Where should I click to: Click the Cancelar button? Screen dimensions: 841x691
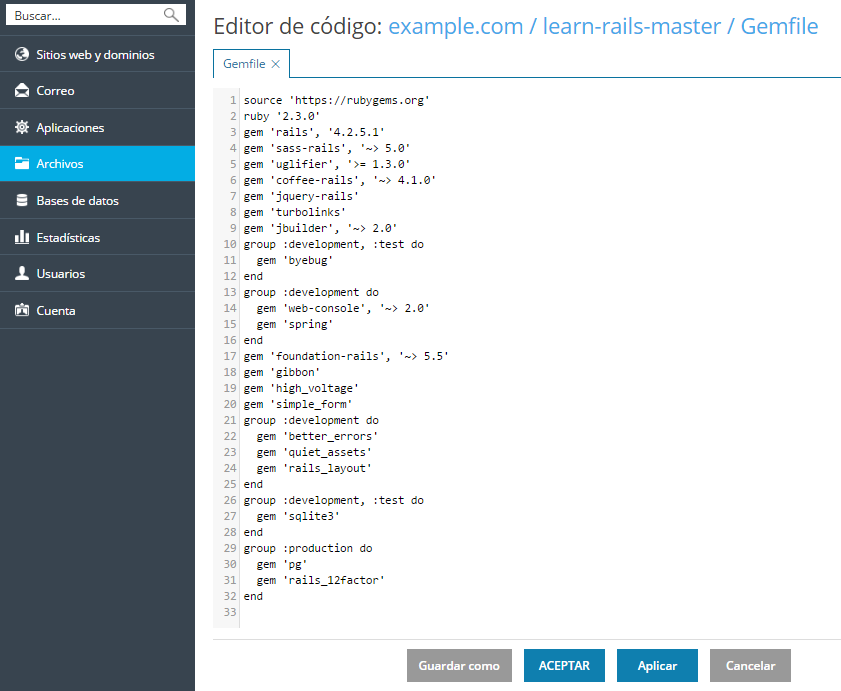tap(750, 665)
